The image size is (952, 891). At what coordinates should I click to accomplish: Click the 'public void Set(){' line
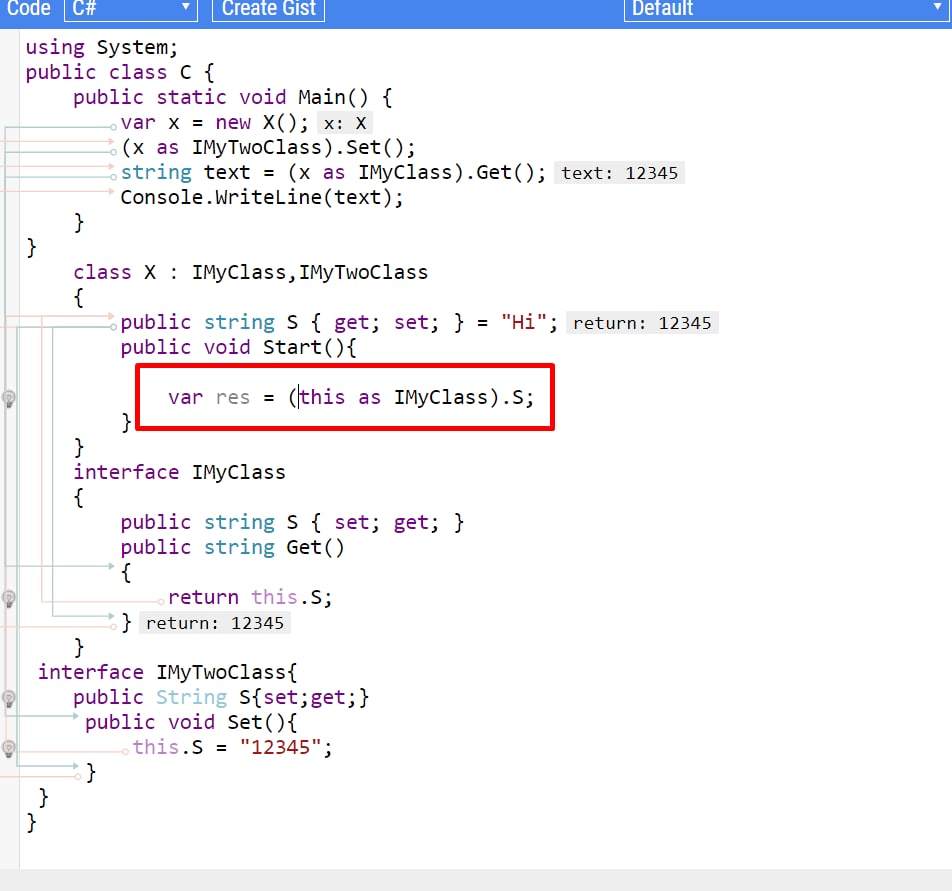191,722
